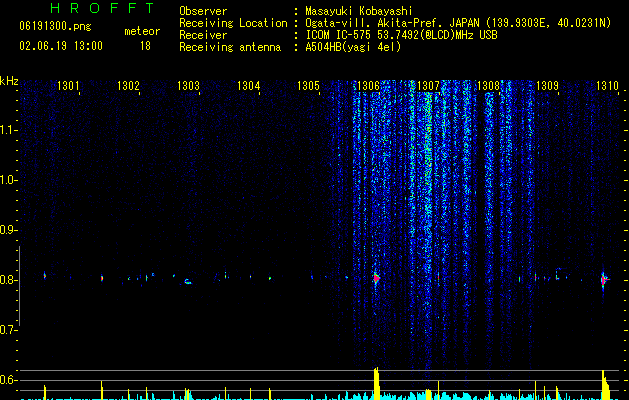Image resolution: width=629 pixels, height=400 pixels.
Task: Click the strong red meteor echo near 1306
Action: (x=376, y=278)
